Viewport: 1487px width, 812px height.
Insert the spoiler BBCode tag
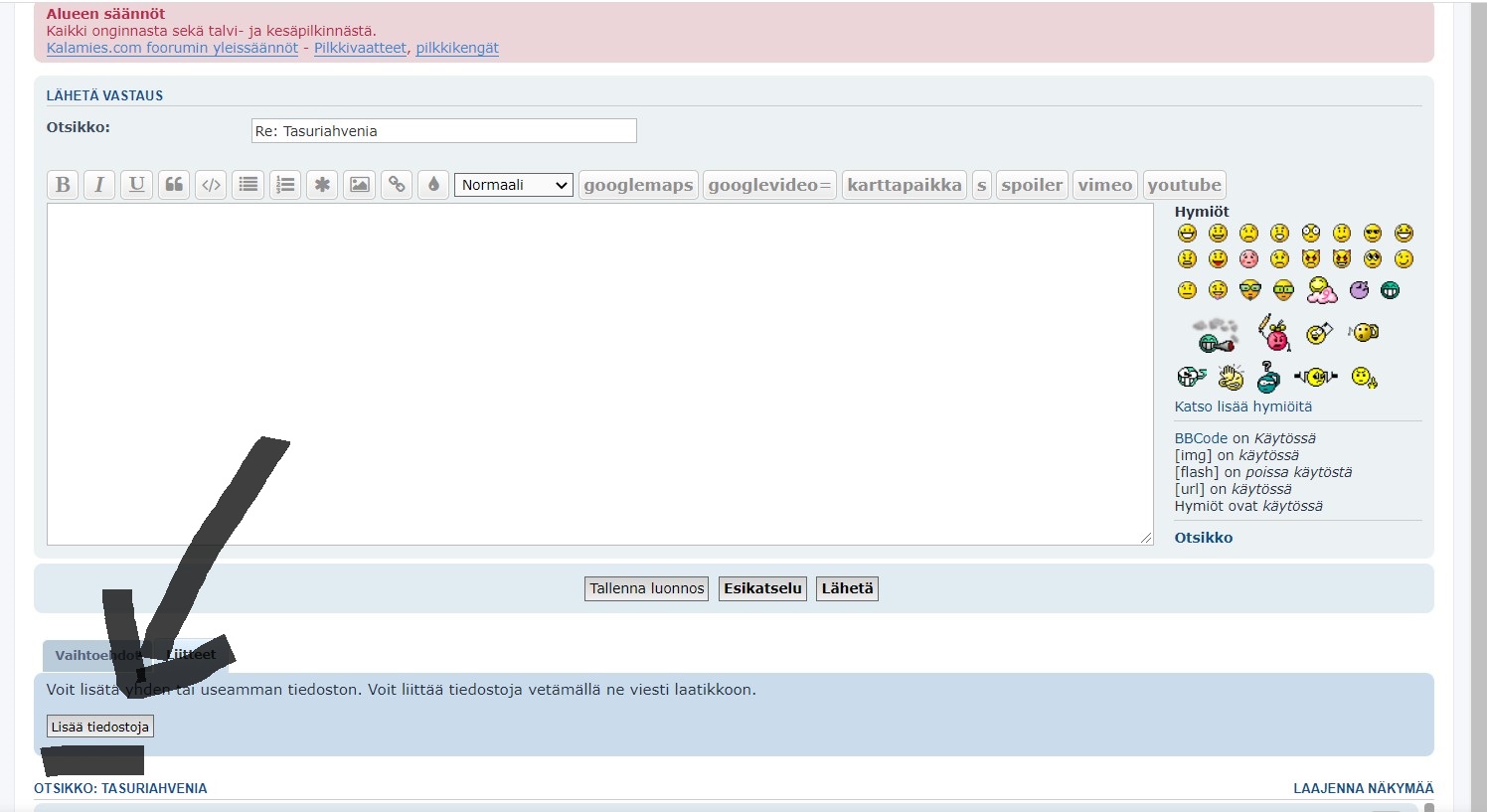tap(1032, 185)
